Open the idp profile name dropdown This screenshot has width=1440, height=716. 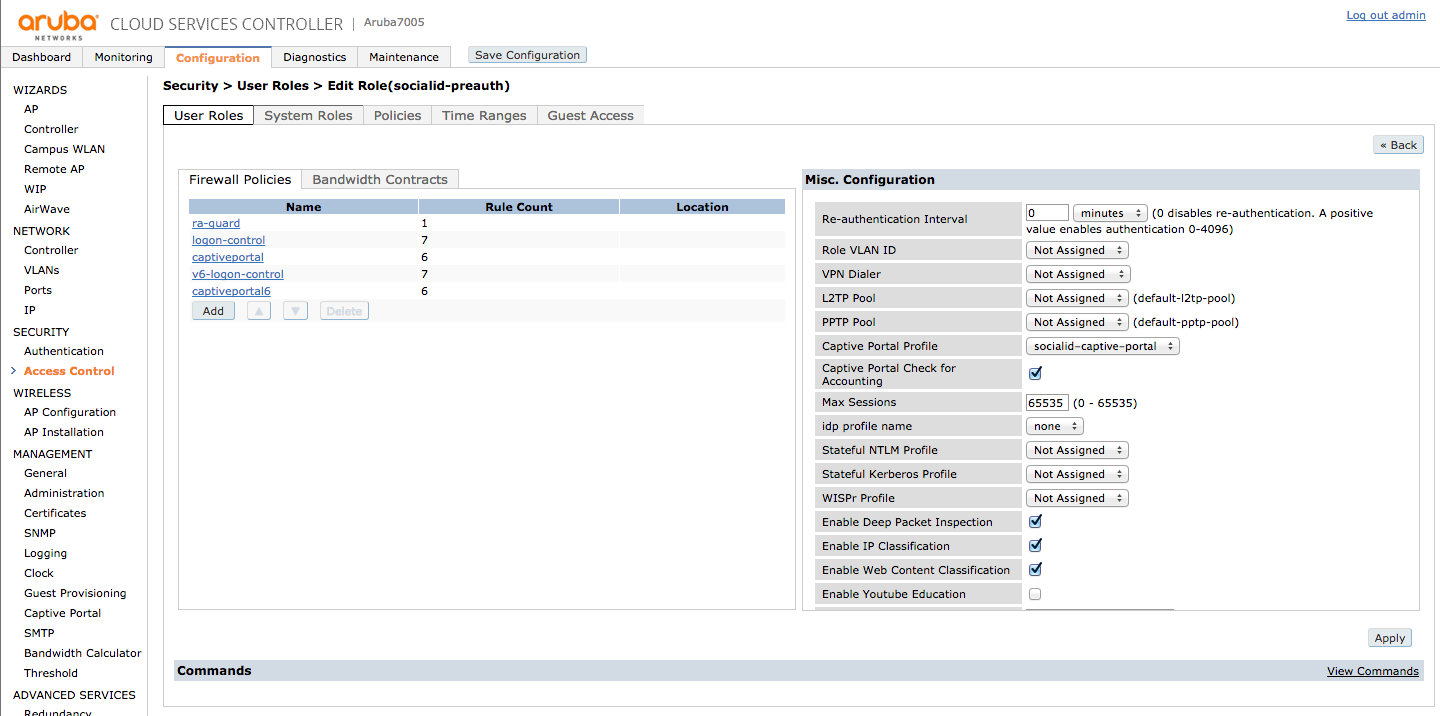tap(1055, 426)
